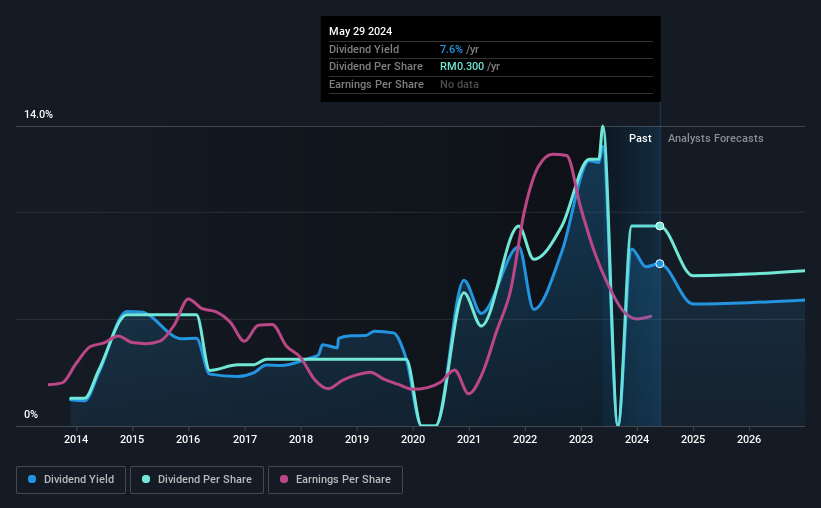Click the 2019 x-axis label
This screenshot has width=821, height=508.
pyautogui.click(x=357, y=439)
